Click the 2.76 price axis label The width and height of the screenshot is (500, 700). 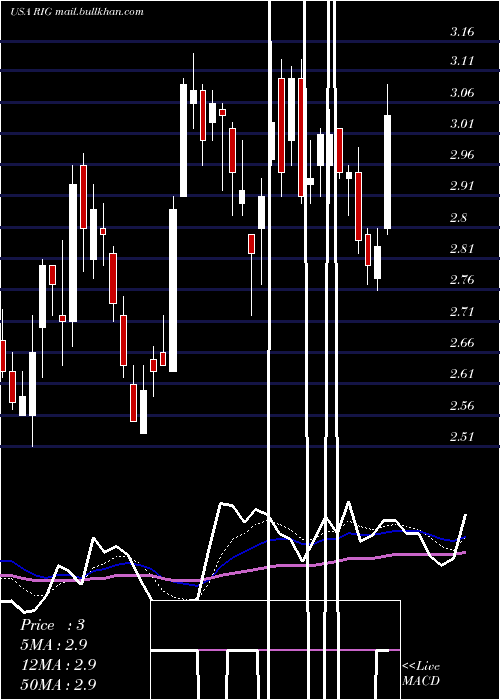point(462,280)
